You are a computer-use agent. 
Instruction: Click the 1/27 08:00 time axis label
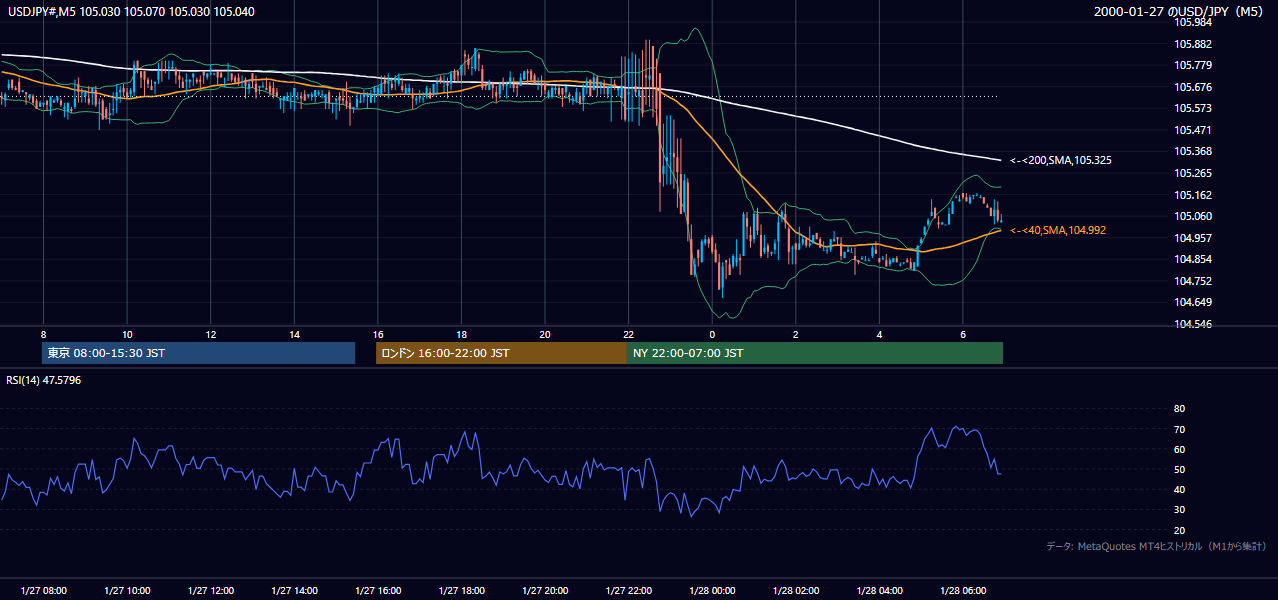(43, 591)
